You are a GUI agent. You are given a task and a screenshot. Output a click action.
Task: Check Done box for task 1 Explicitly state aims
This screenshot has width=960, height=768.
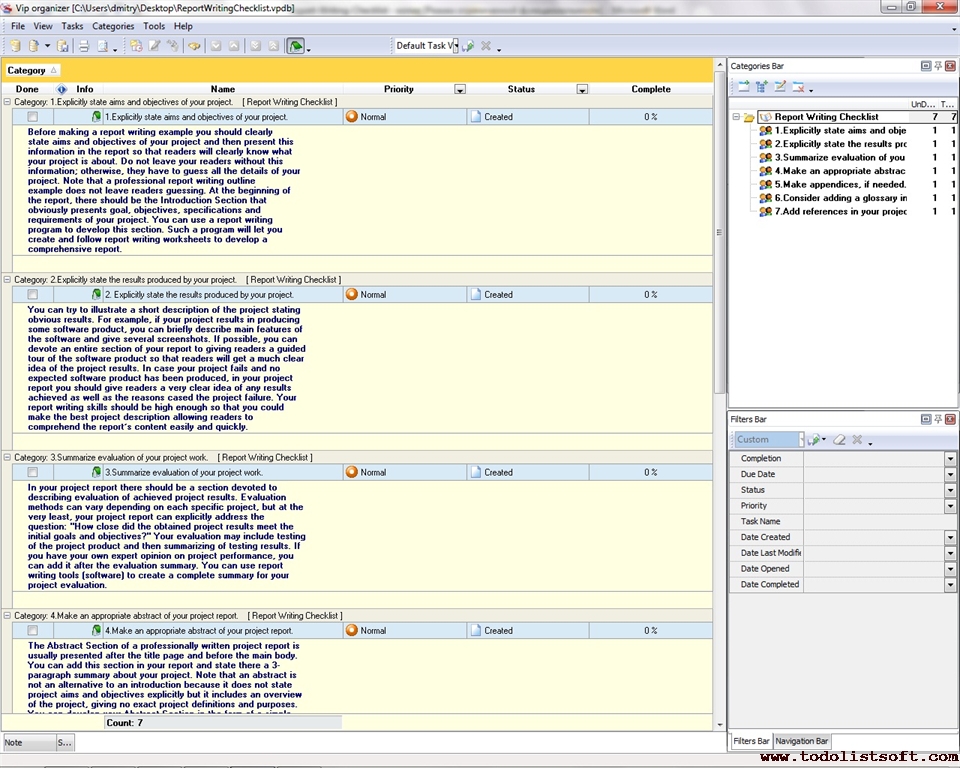(33, 117)
